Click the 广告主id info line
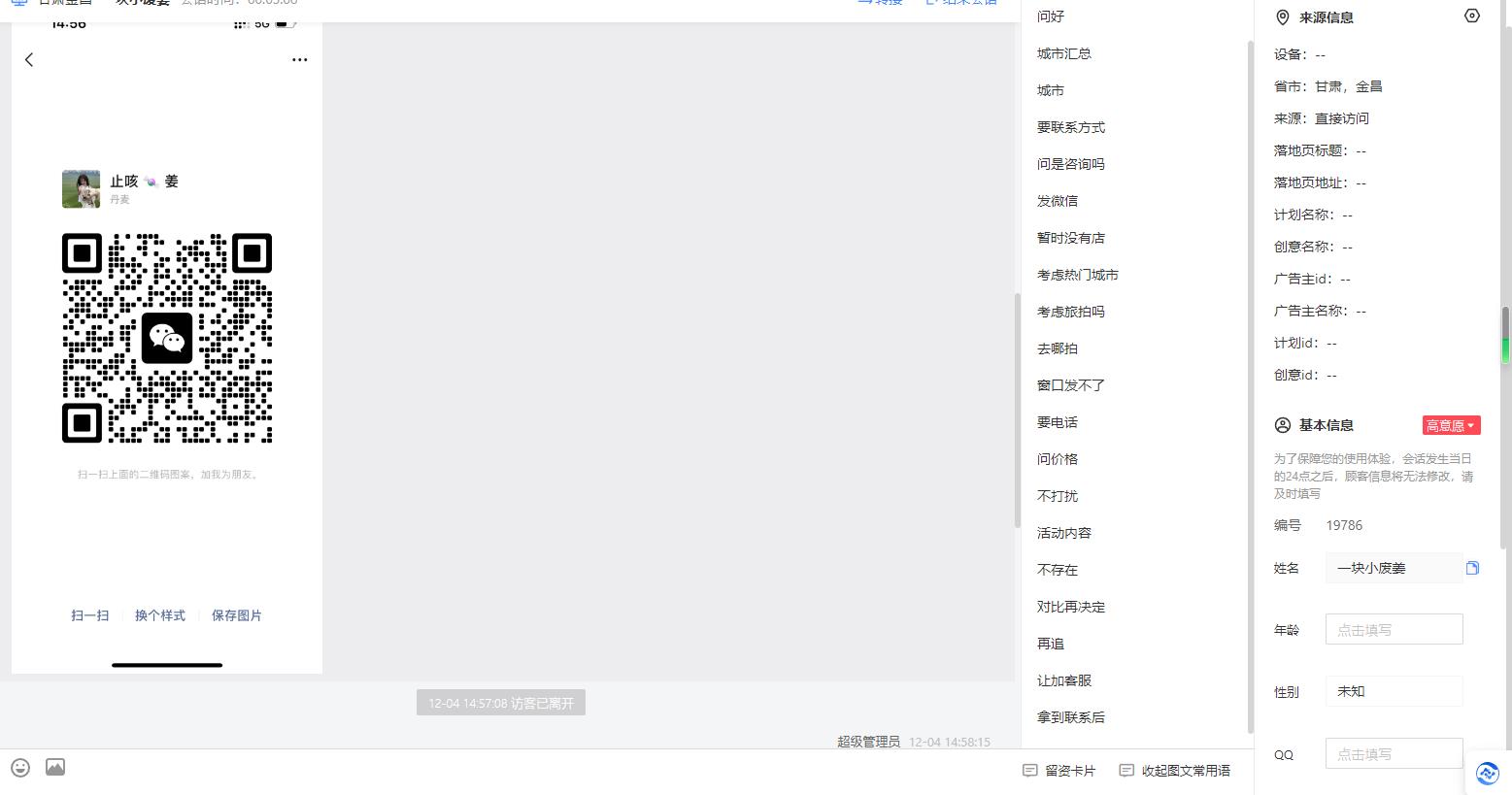The height and width of the screenshot is (795, 1512). pyautogui.click(x=1312, y=279)
